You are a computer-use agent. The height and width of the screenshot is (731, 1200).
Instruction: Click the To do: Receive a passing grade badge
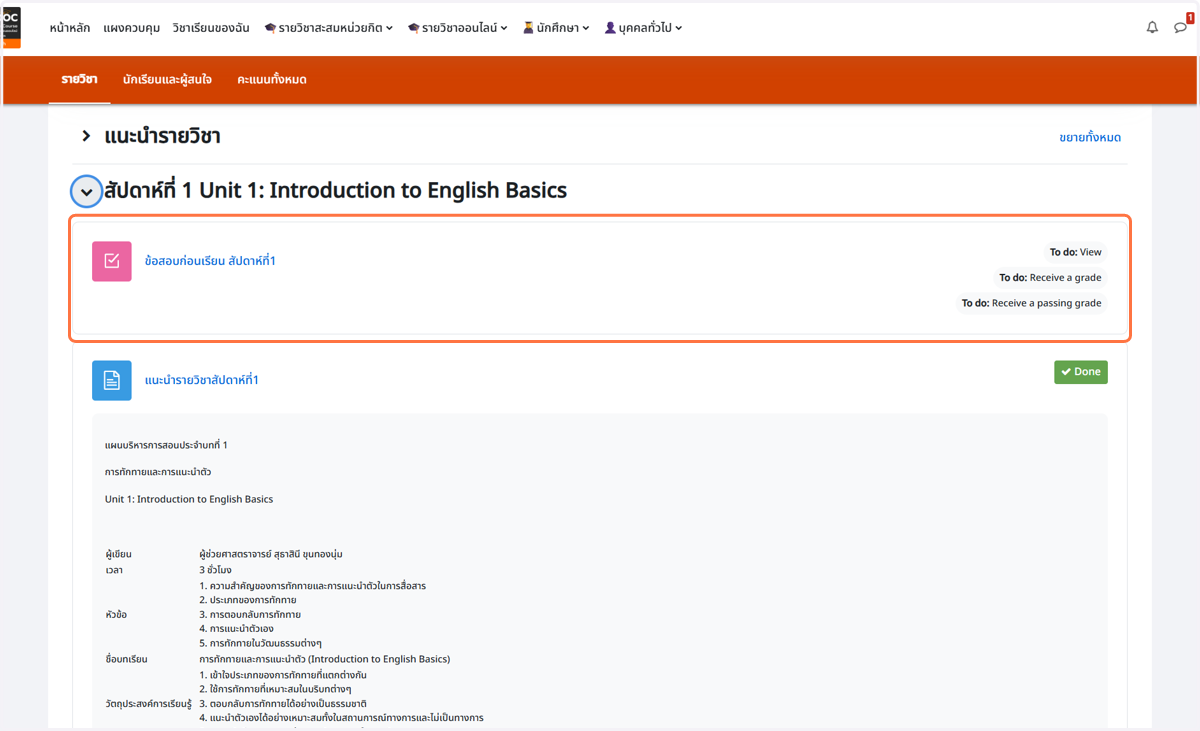[x=1032, y=303]
